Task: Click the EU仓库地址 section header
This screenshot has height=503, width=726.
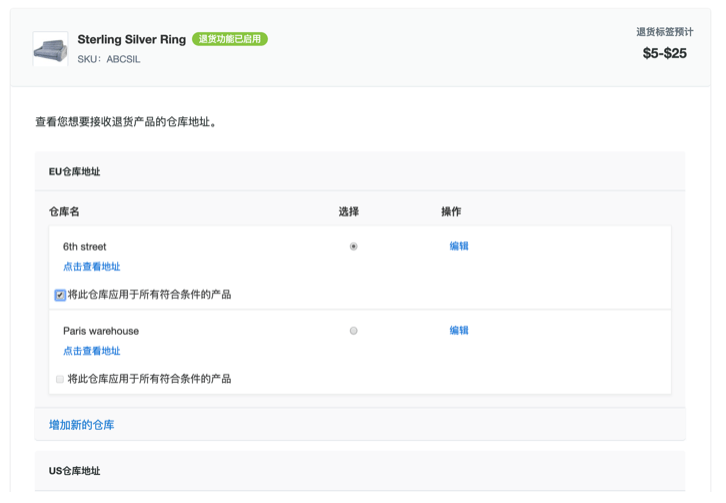Action: coord(75,172)
